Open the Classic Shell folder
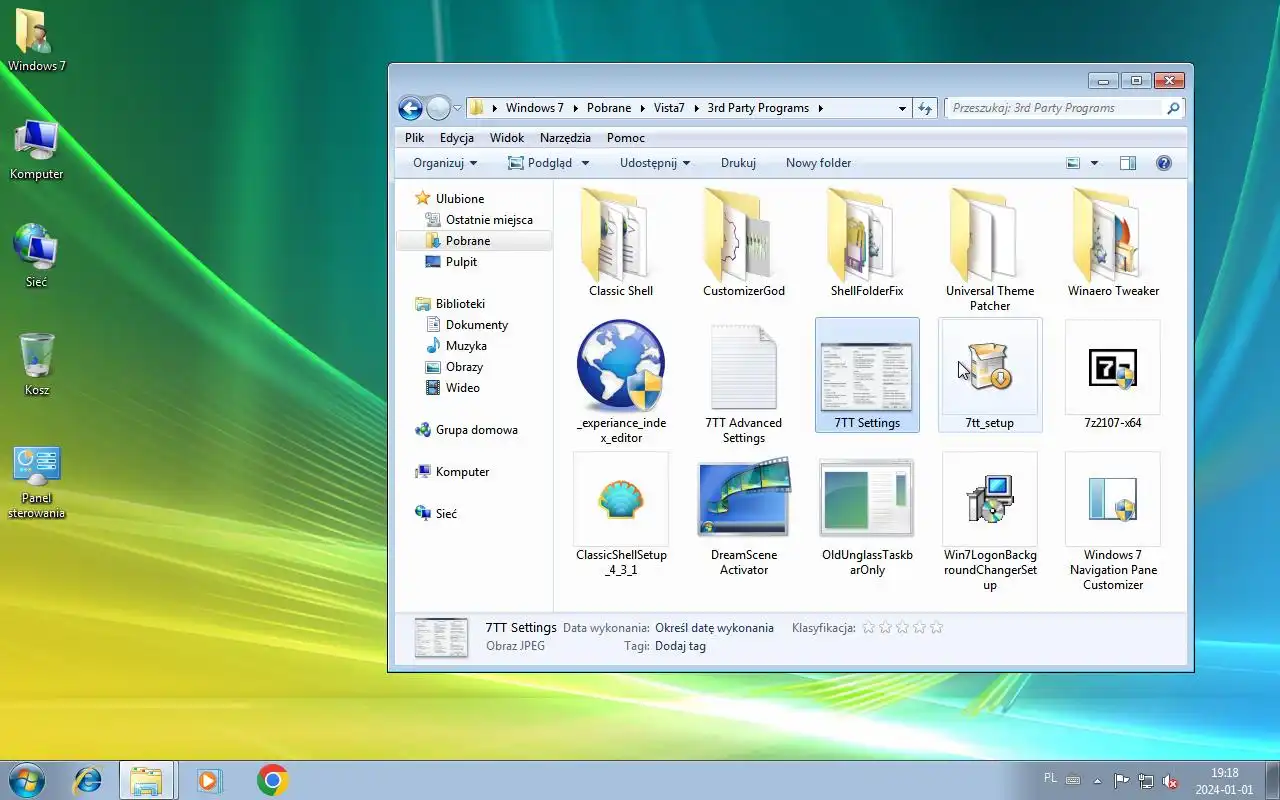Image resolution: width=1280 pixels, height=800 pixels. pyautogui.click(x=620, y=242)
